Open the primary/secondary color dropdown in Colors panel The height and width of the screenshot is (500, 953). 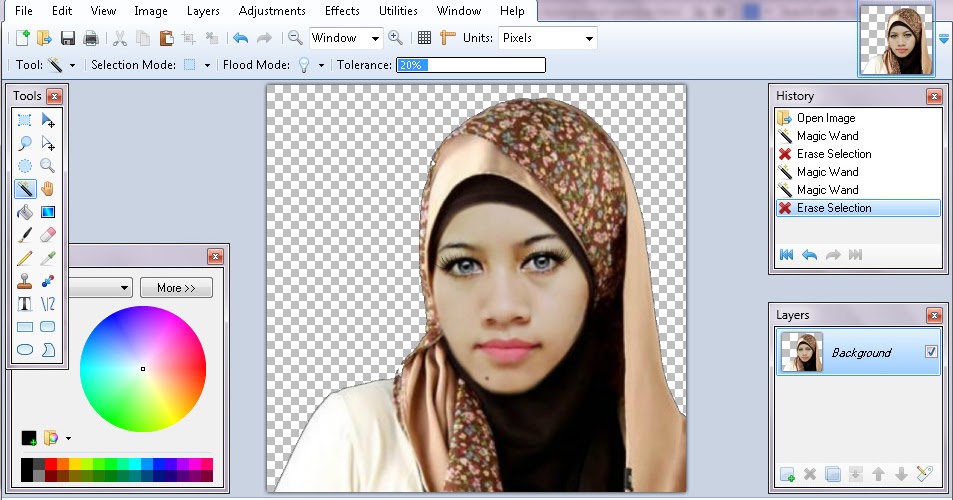[x=100, y=287]
